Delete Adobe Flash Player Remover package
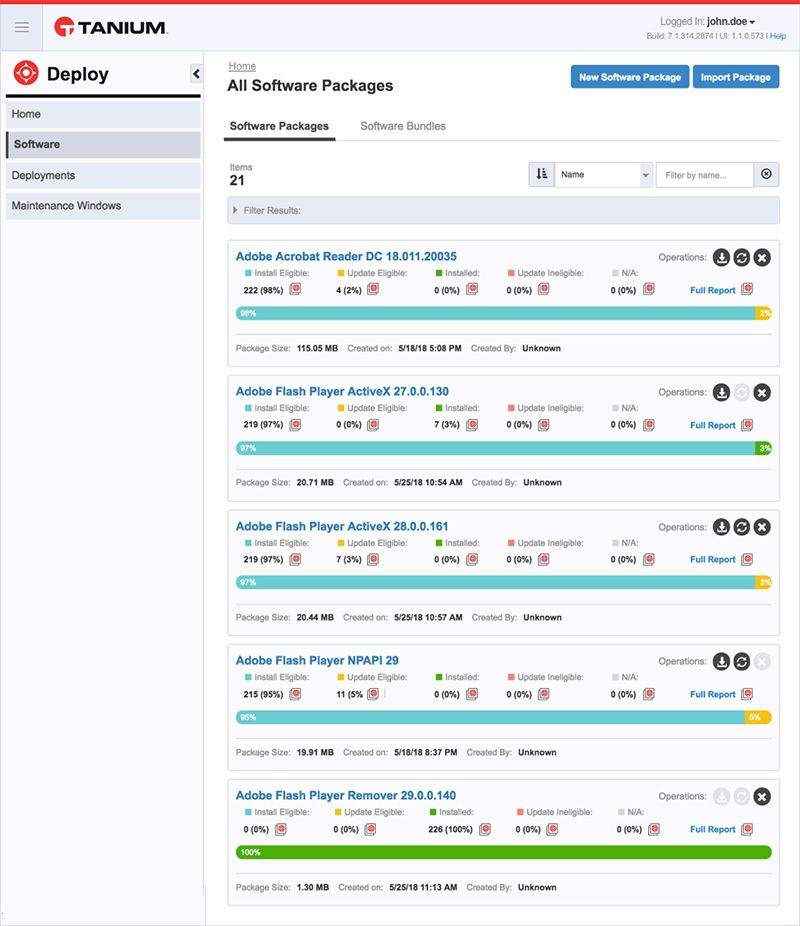 pos(762,797)
